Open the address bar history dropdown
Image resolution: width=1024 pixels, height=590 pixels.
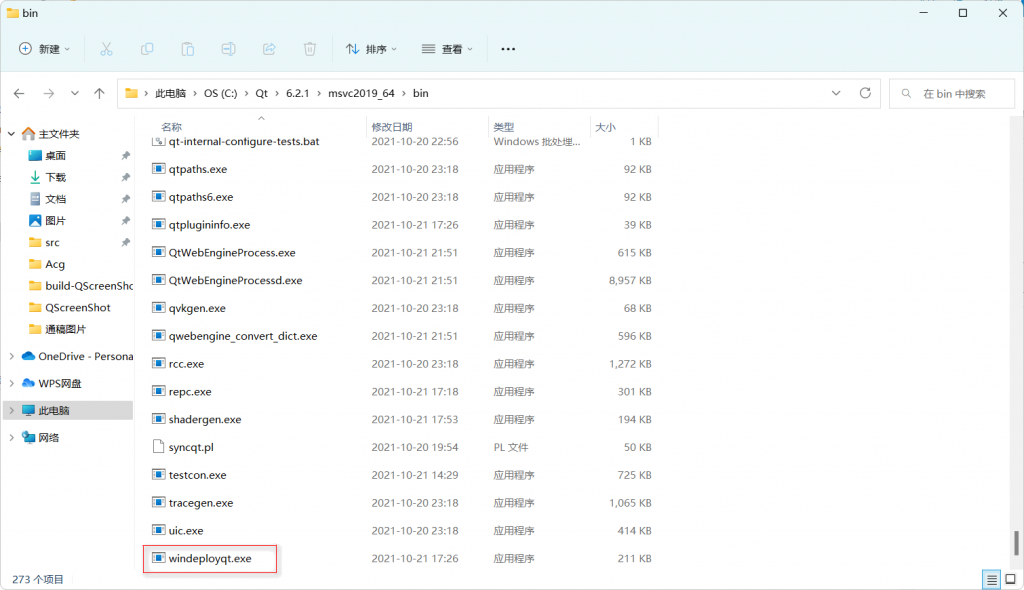point(836,93)
